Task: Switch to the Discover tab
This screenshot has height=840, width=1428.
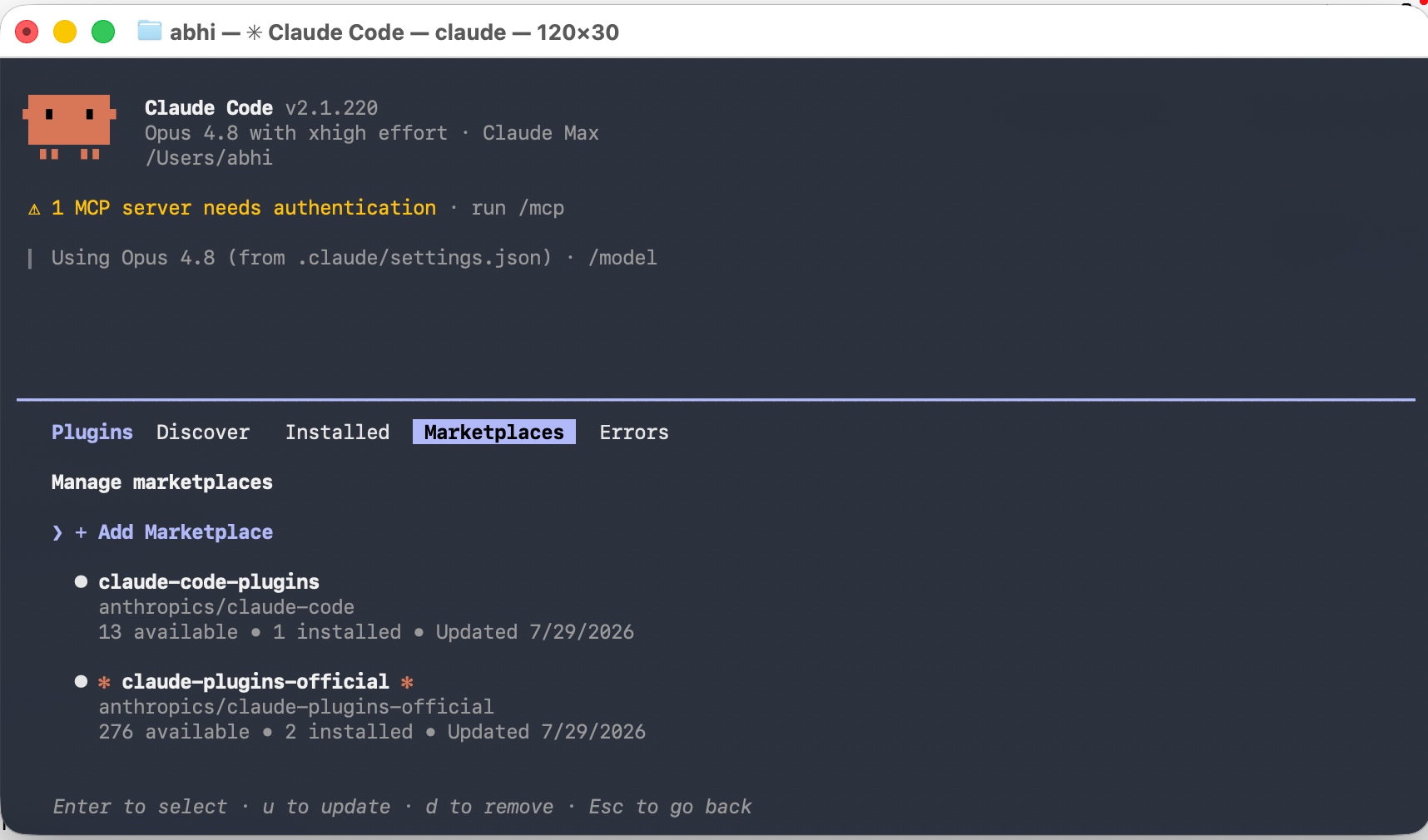Action: [203, 432]
